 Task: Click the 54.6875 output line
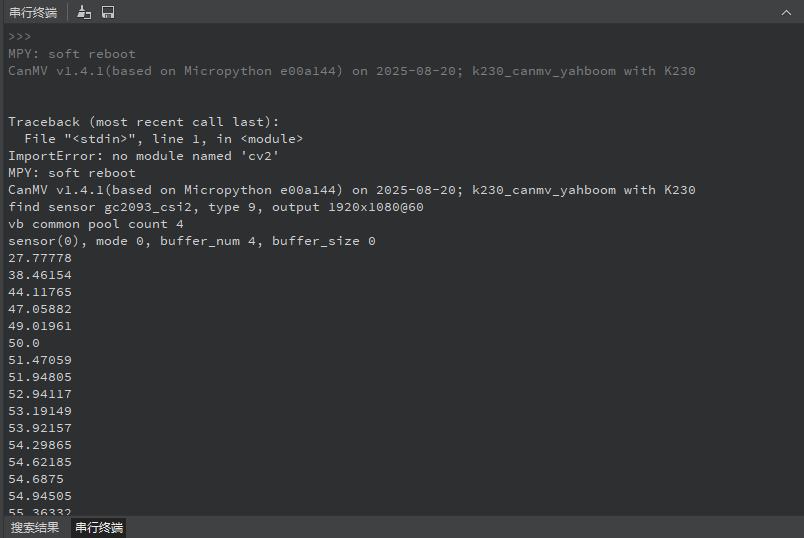tap(36, 479)
